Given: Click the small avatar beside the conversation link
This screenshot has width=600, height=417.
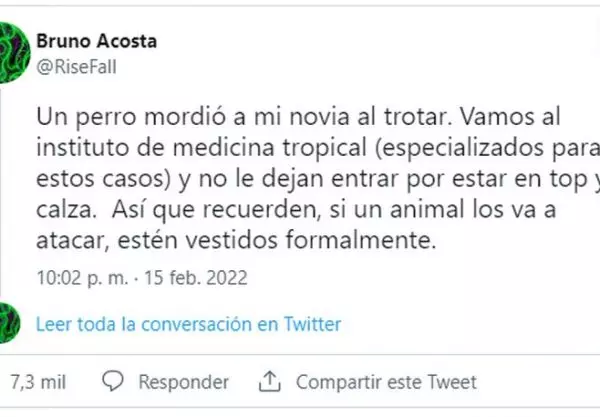Looking at the screenshot, I should click(10, 322).
